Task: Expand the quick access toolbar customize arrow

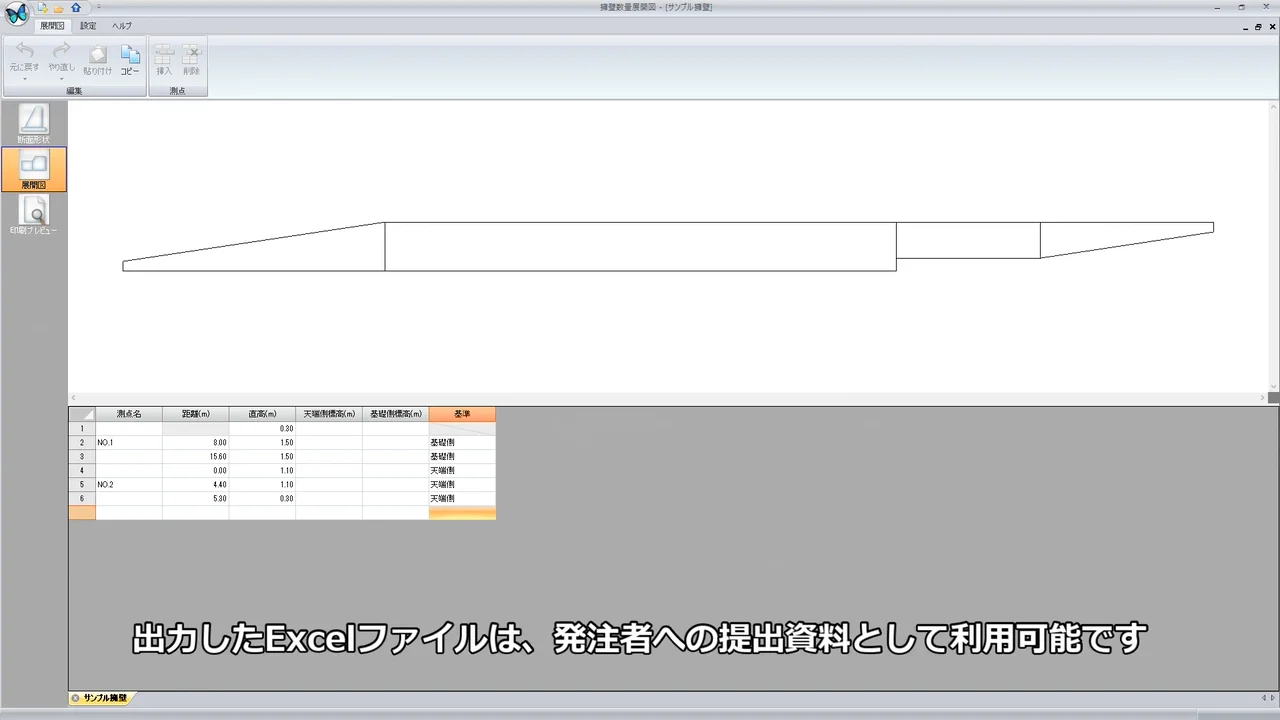Action: tap(98, 8)
